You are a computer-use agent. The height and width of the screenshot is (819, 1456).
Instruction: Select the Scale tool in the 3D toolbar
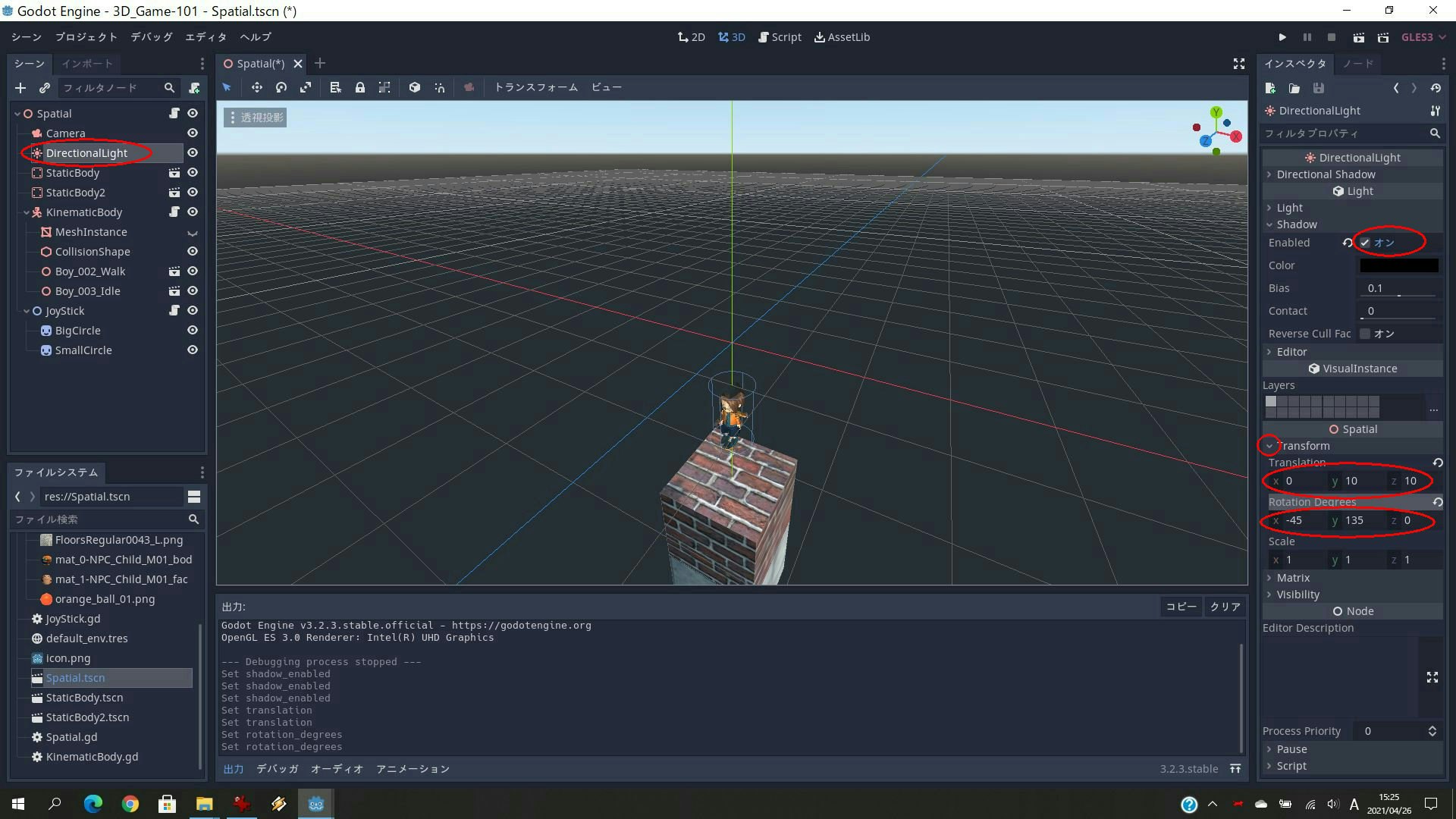(306, 87)
